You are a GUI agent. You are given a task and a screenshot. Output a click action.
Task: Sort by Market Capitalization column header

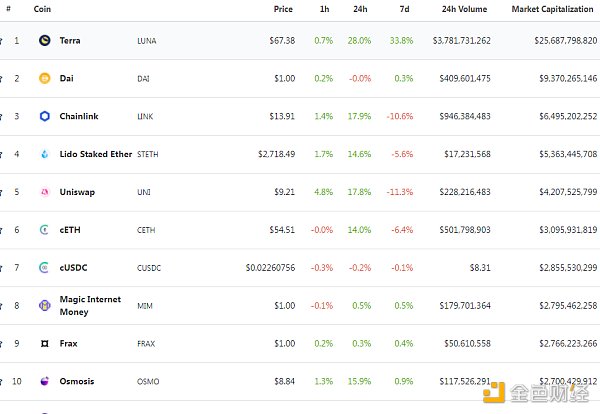[x=553, y=9]
